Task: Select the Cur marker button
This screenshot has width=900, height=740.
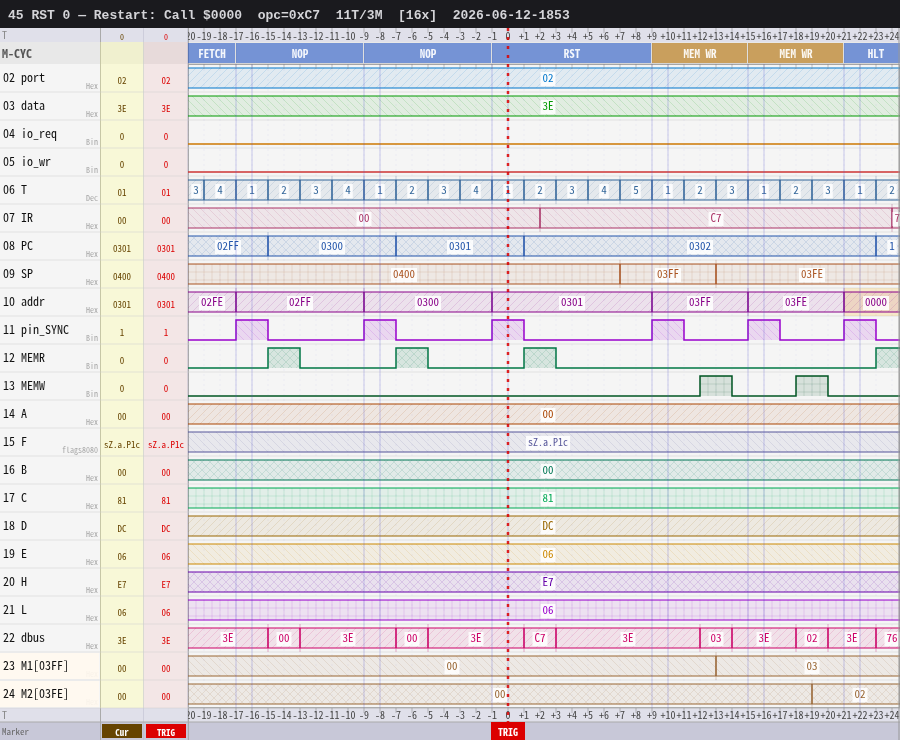Action: (122, 732)
